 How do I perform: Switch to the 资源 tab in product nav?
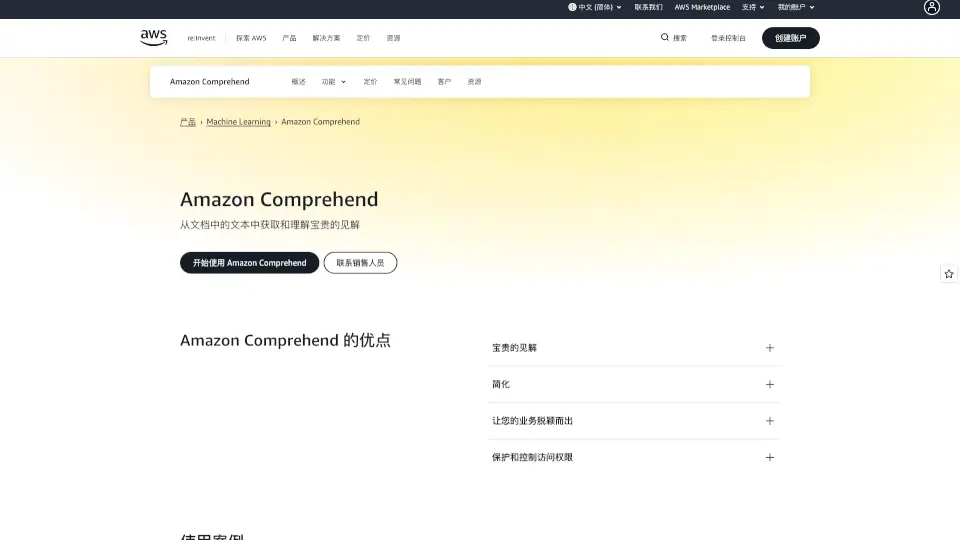click(x=474, y=81)
